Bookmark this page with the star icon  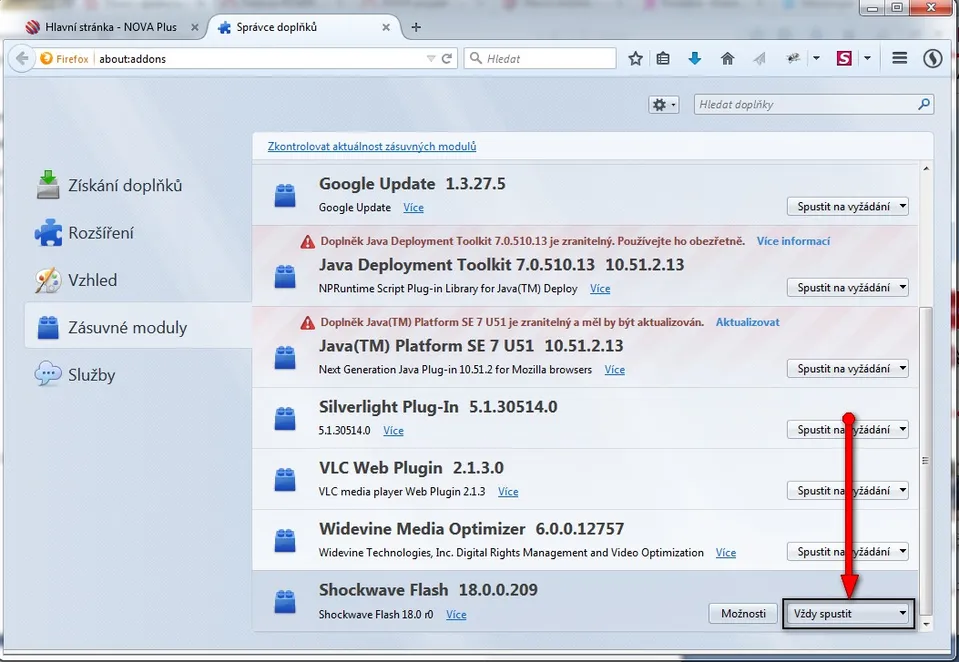635,59
